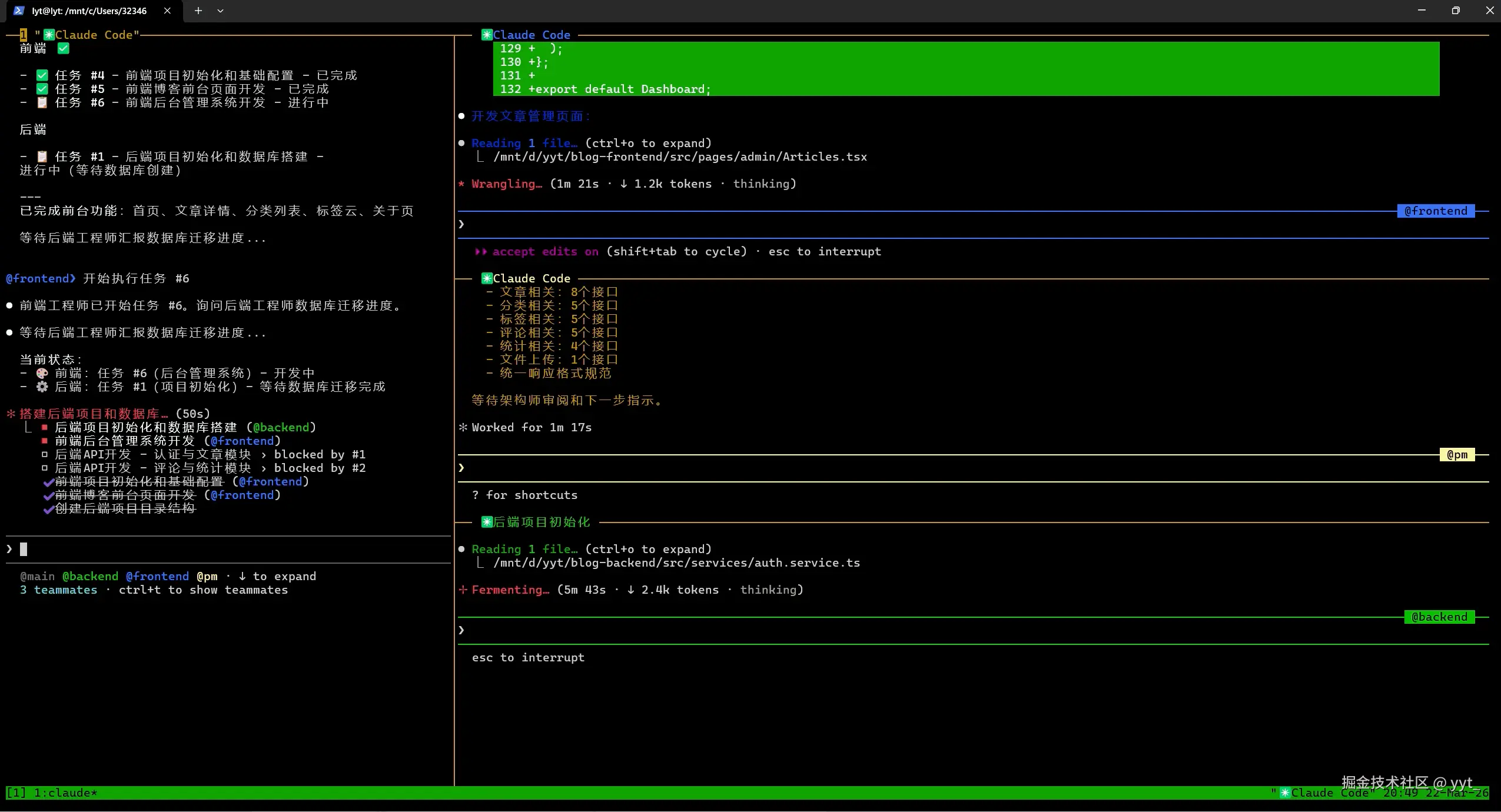
Task: Click the clipboard icon for 任务 #6
Action: (42, 102)
